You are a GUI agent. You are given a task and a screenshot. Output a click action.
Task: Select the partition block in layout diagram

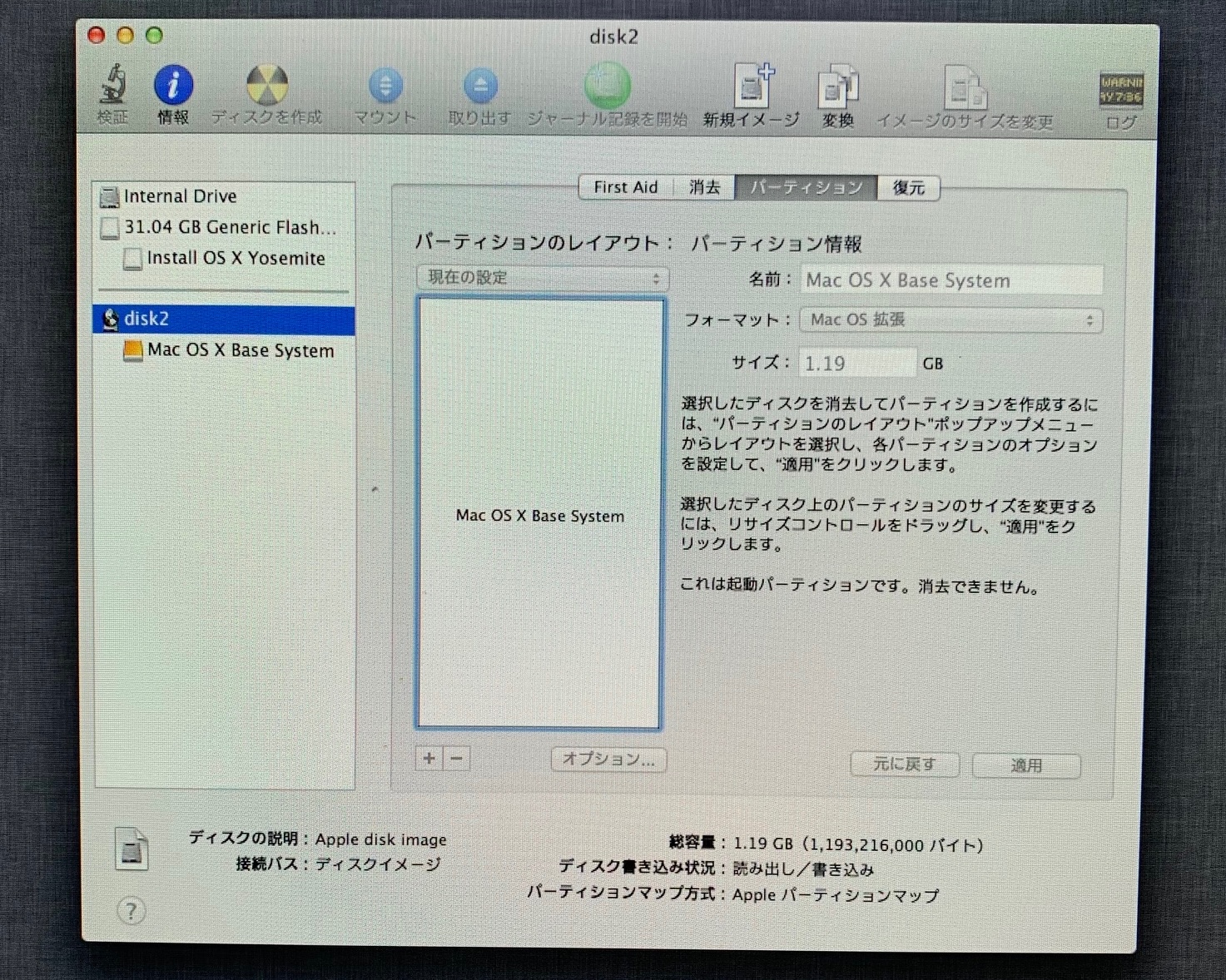pos(539,514)
